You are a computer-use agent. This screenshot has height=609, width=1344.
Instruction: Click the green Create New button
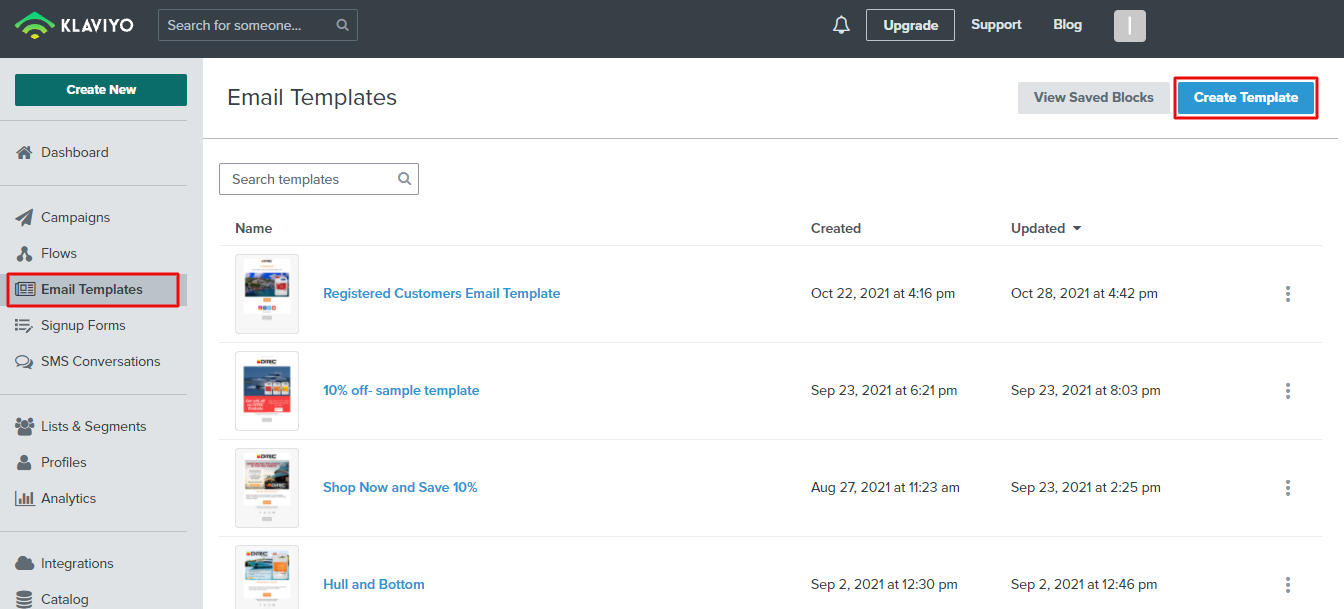[101, 90]
